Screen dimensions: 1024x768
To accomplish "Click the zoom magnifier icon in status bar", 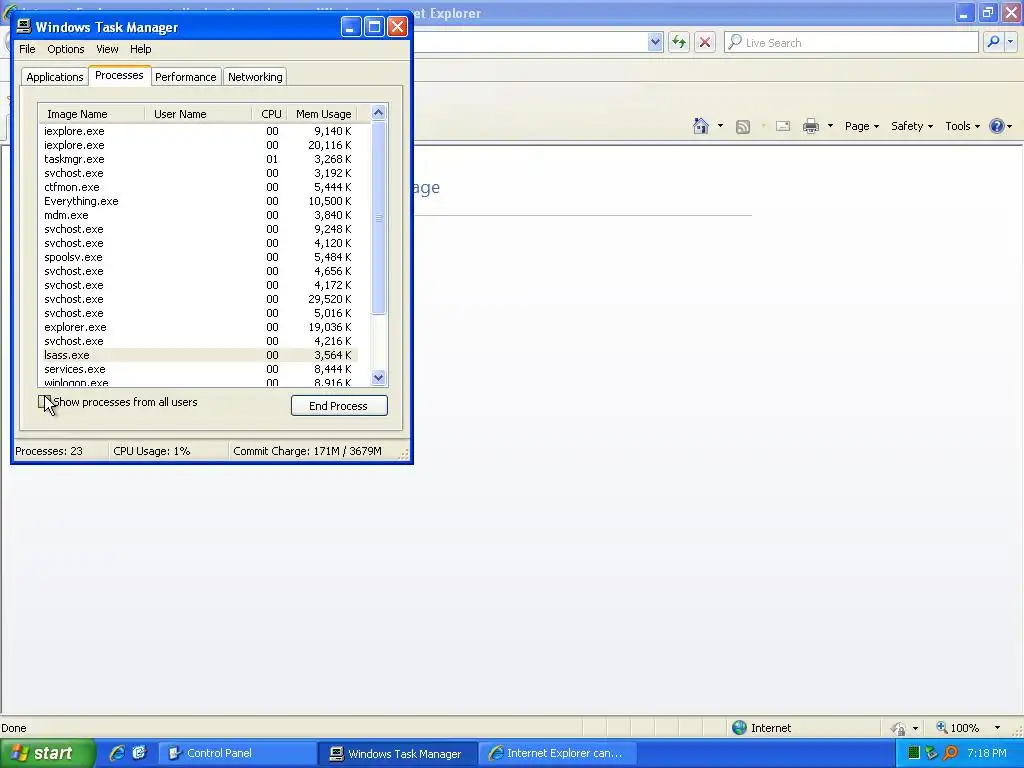I will [942, 728].
